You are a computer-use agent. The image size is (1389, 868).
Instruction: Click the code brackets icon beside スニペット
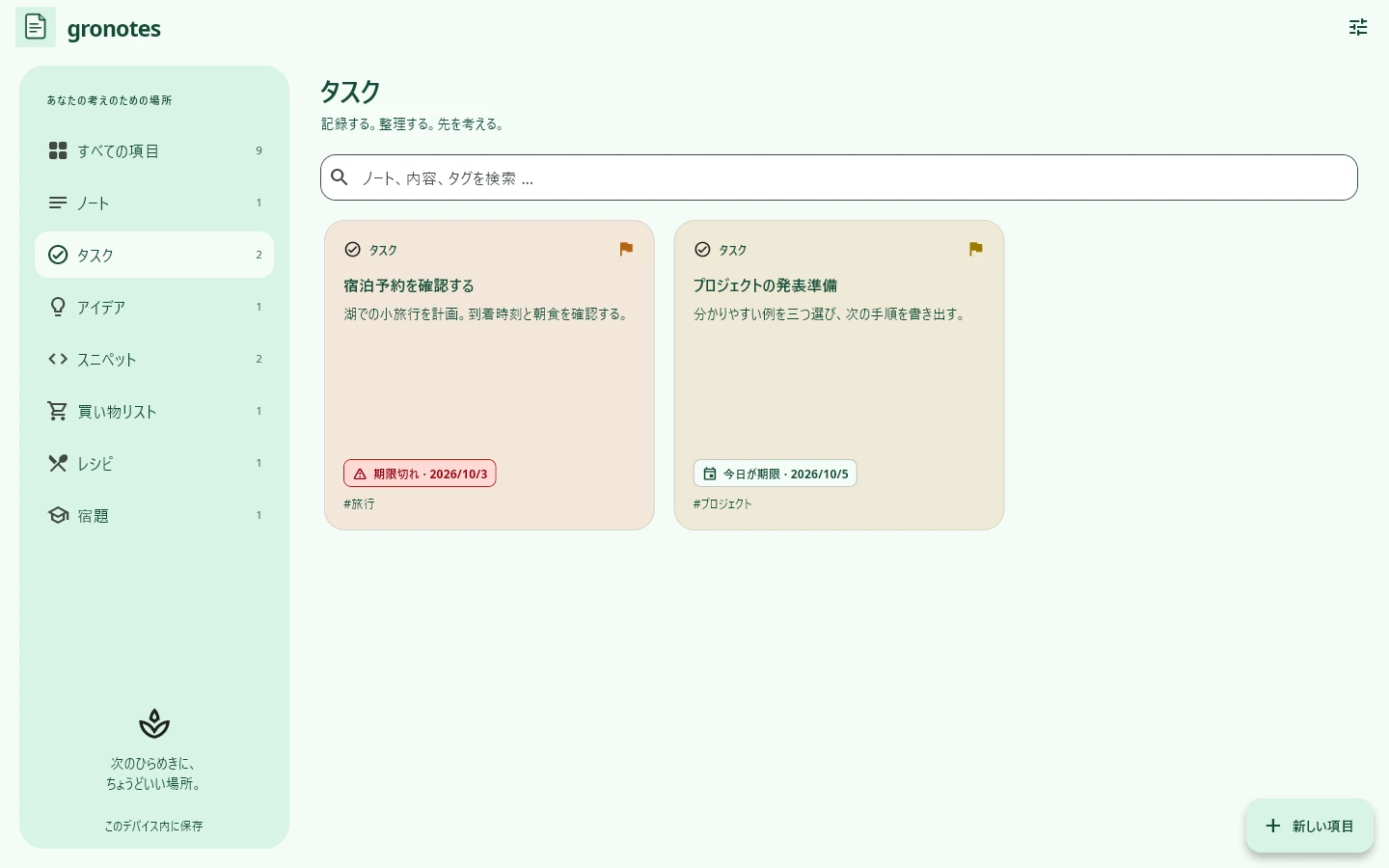58,359
